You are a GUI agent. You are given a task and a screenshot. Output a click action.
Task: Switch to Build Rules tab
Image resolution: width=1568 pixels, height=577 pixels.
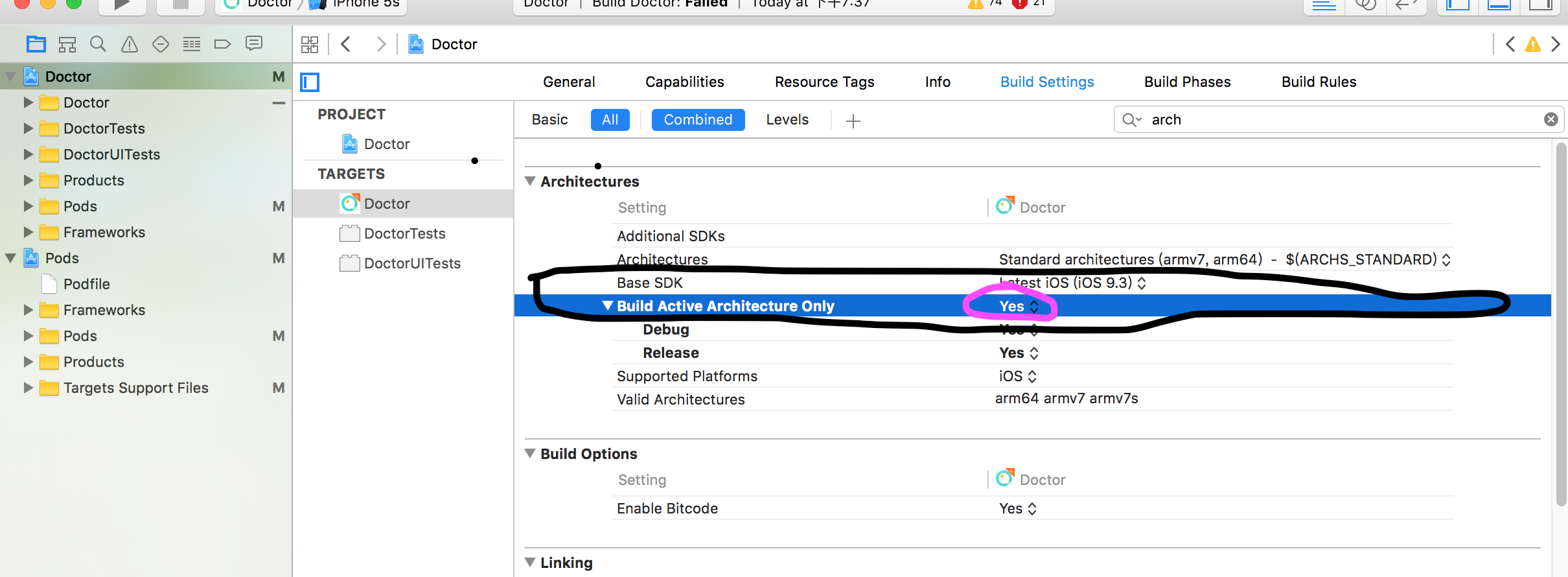[x=1319, y=82]
